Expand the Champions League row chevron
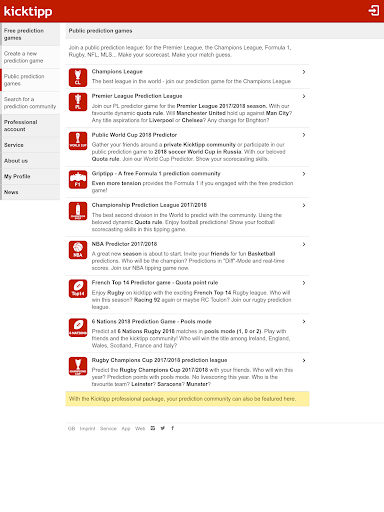This screenshot has height=512, width=384. coord(304,72)
